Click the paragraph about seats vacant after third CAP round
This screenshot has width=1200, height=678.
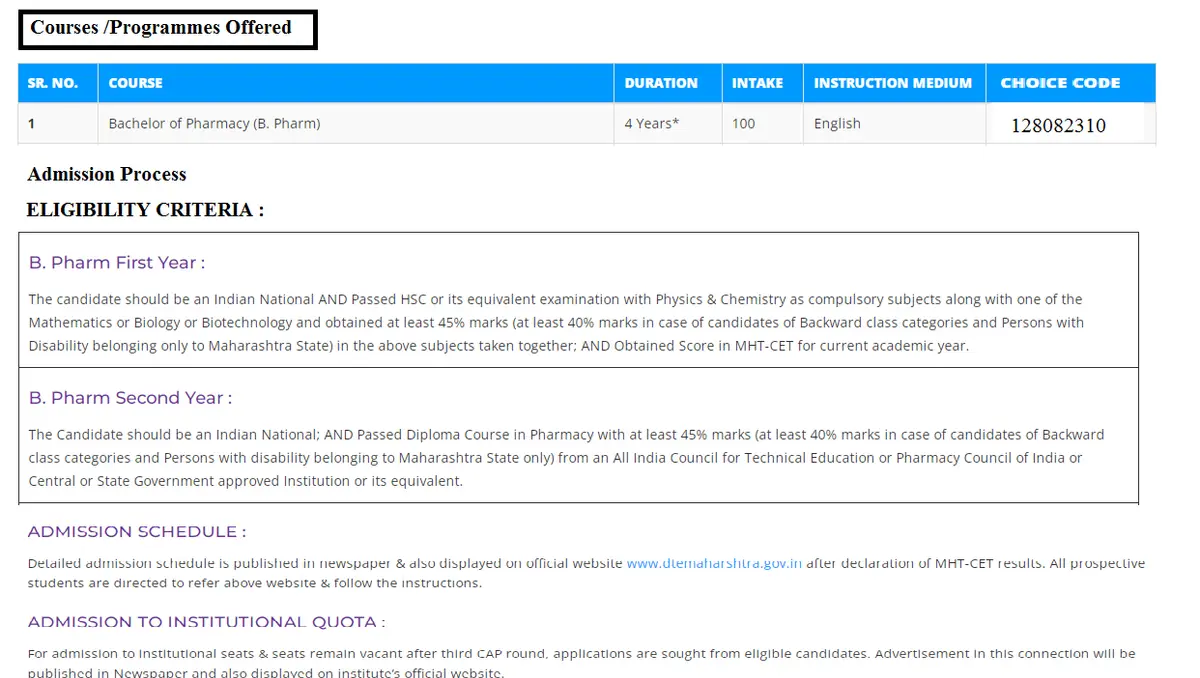[581, 663]
